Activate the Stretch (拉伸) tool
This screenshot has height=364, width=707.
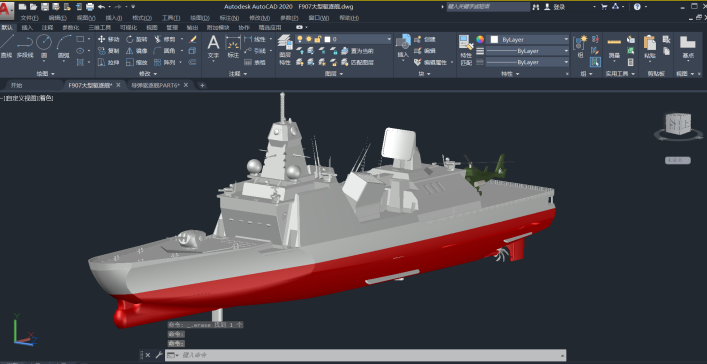109,62
